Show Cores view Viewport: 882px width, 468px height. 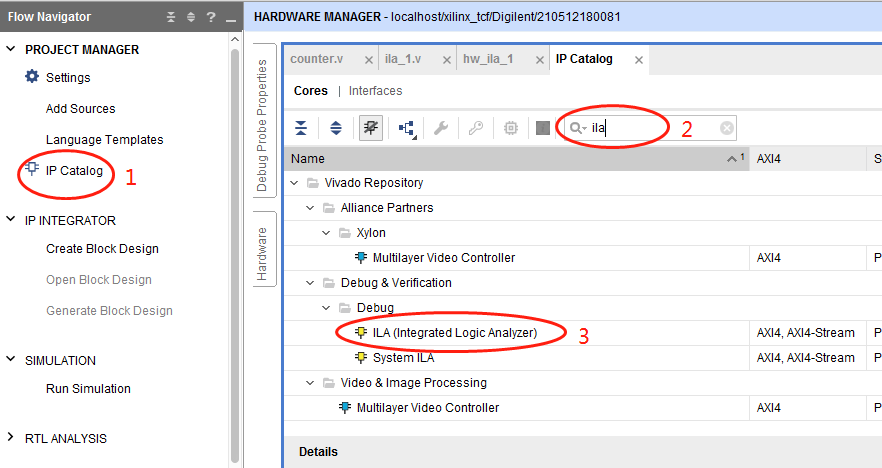pyautogui.click(x=310, y=91)
